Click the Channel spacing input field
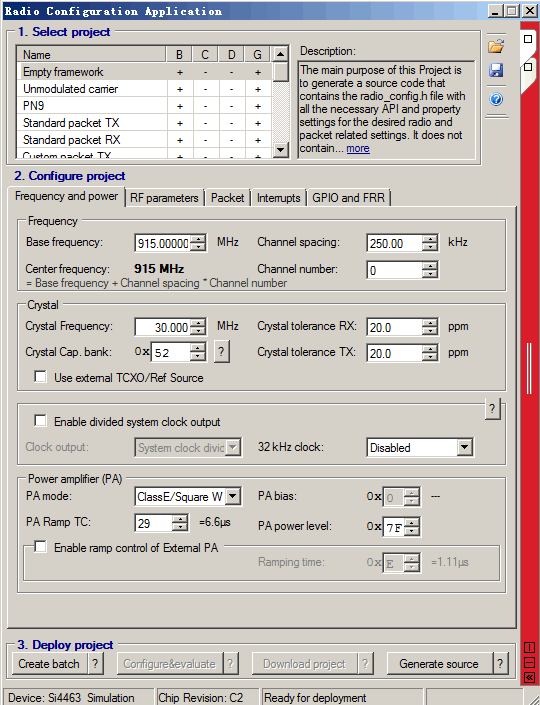 (x=395, y=243)
